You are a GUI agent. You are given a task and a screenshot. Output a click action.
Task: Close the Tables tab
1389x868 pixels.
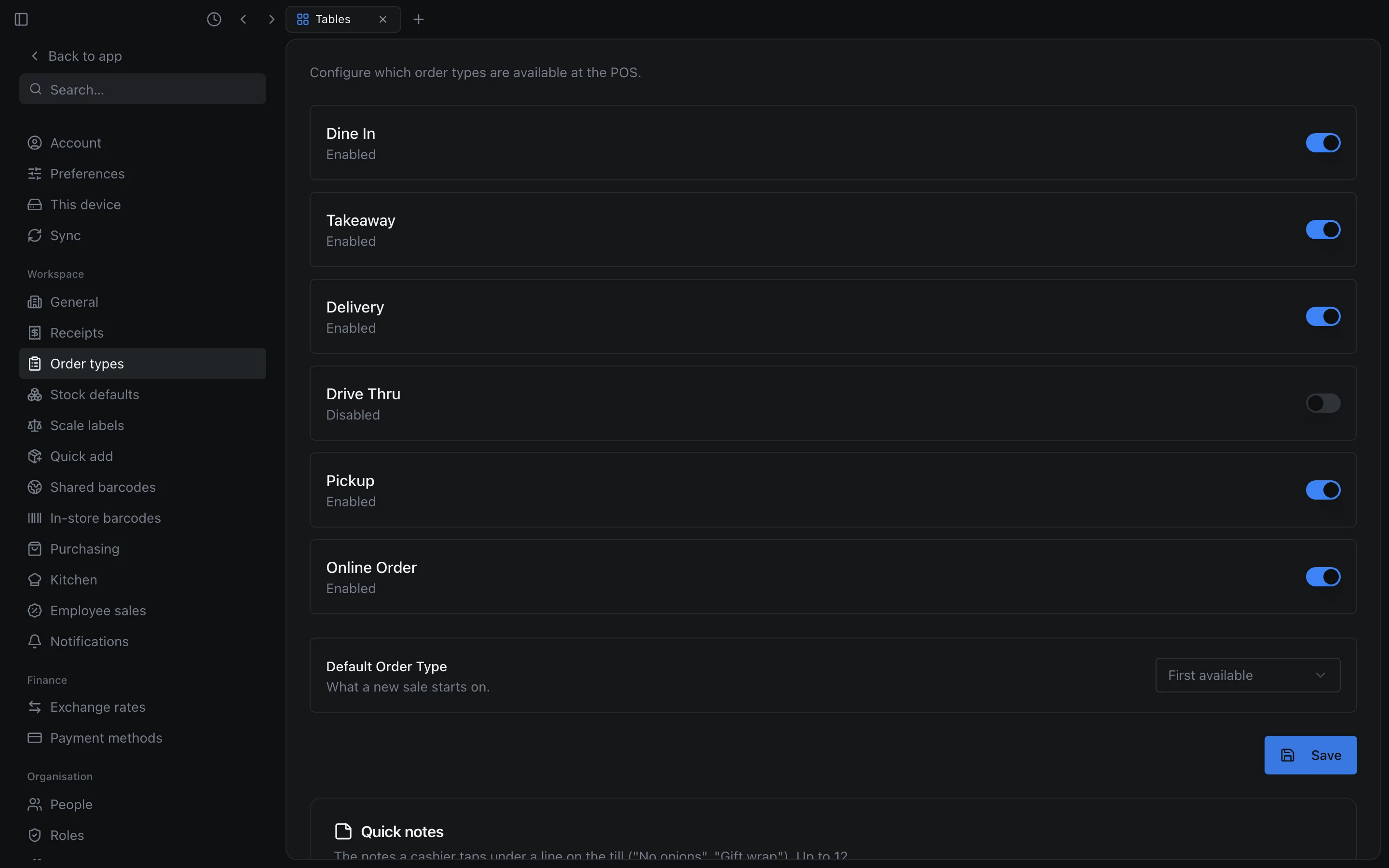(x=383, y=19)
